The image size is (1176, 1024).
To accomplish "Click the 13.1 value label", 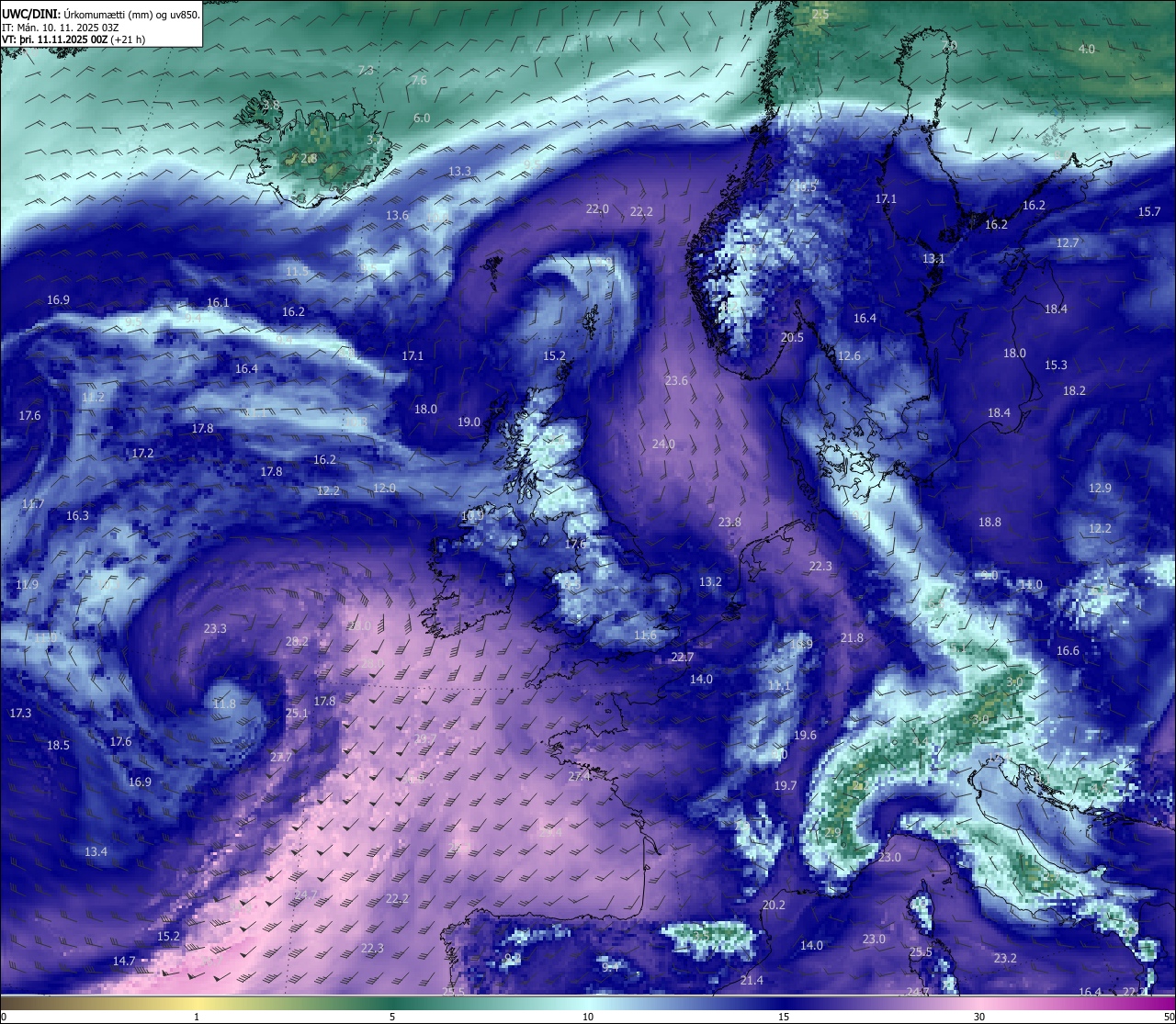I will click(x=933, y=258).
